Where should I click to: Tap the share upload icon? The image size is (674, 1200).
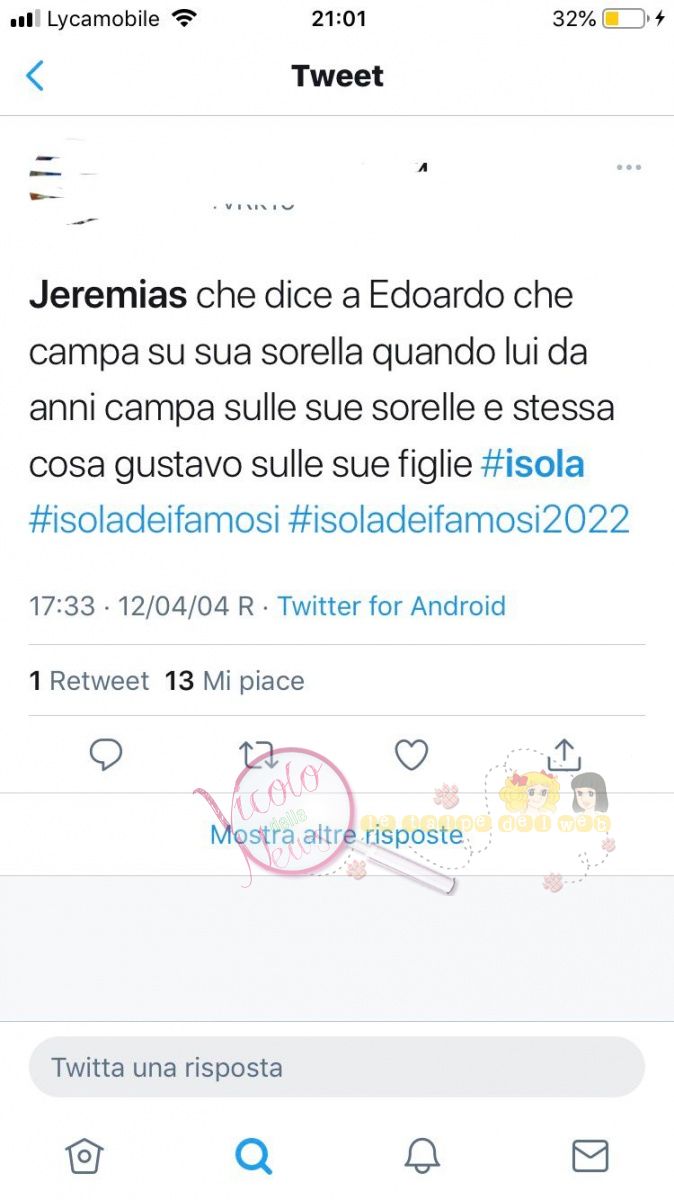tap(564, 754)
